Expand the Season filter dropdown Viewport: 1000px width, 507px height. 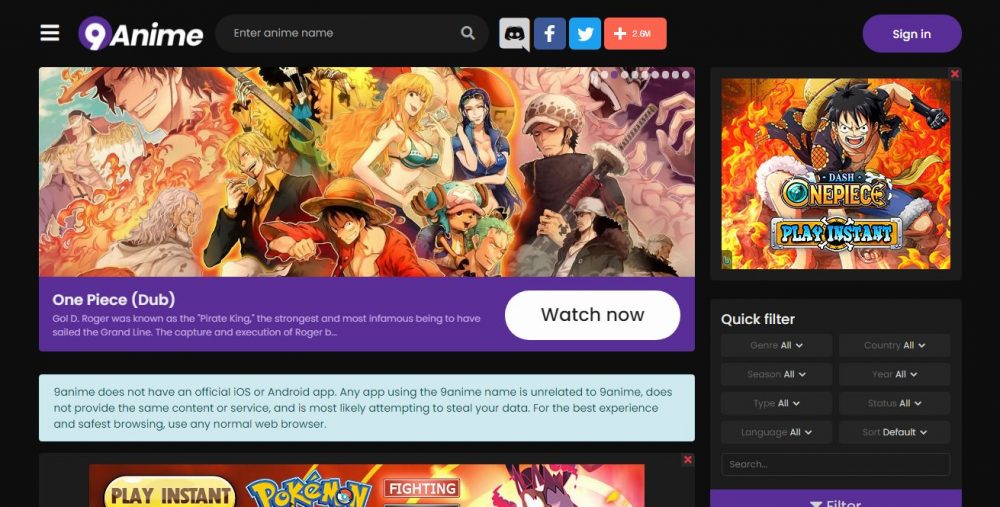pos(776,374)
